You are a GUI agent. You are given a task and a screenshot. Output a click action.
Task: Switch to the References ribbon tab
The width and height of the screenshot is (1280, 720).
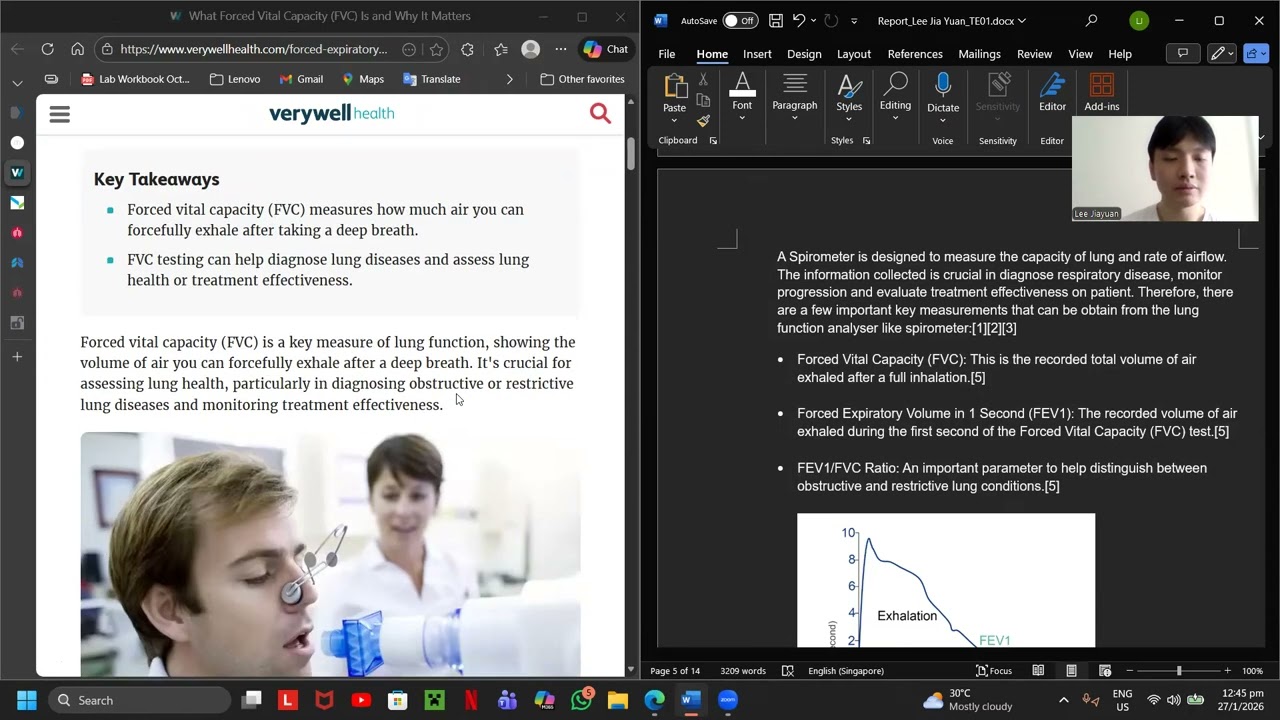tap(915, 54)
